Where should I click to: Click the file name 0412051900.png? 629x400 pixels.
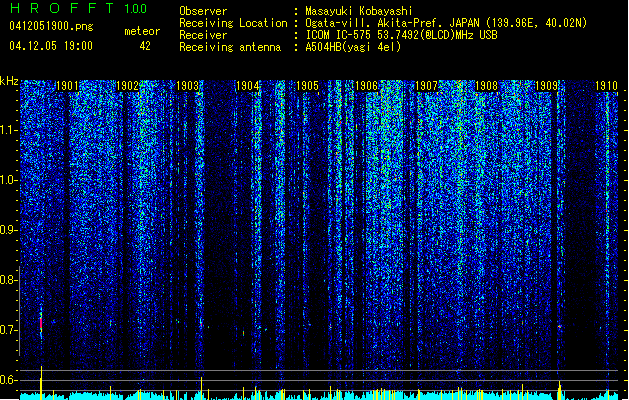(51, 26)
